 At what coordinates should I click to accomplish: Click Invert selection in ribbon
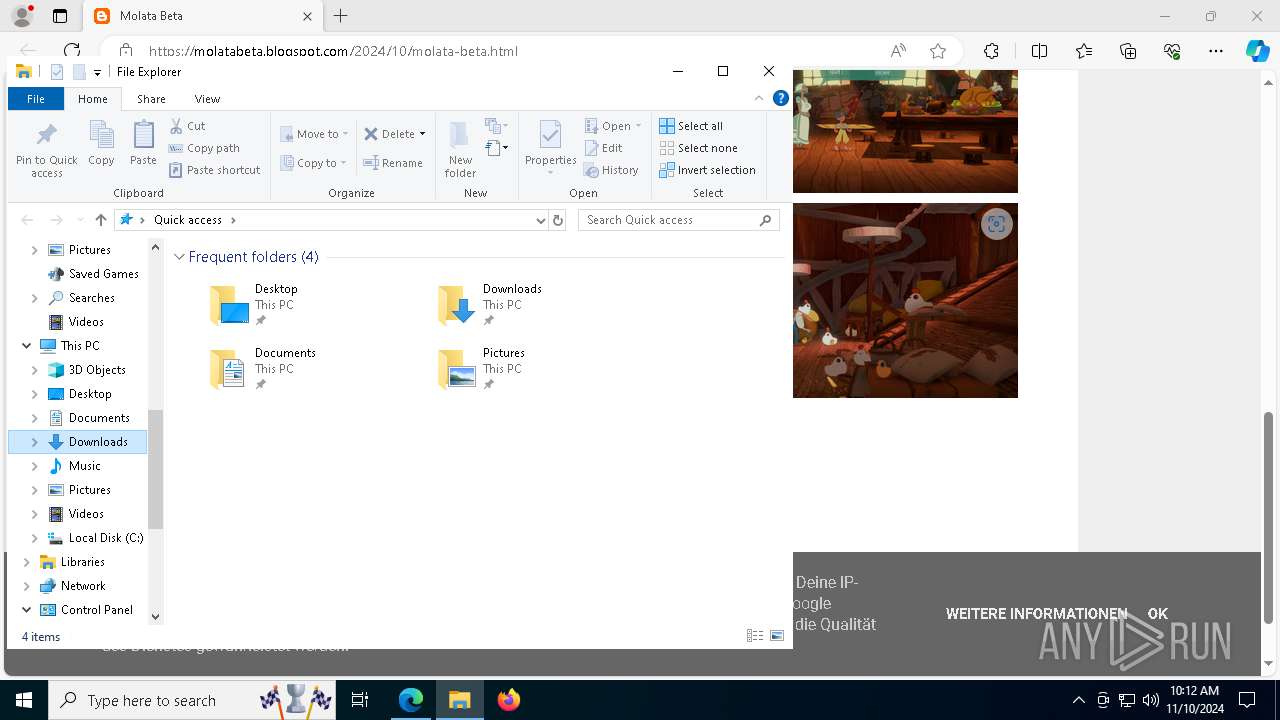[x=707, y=170]
